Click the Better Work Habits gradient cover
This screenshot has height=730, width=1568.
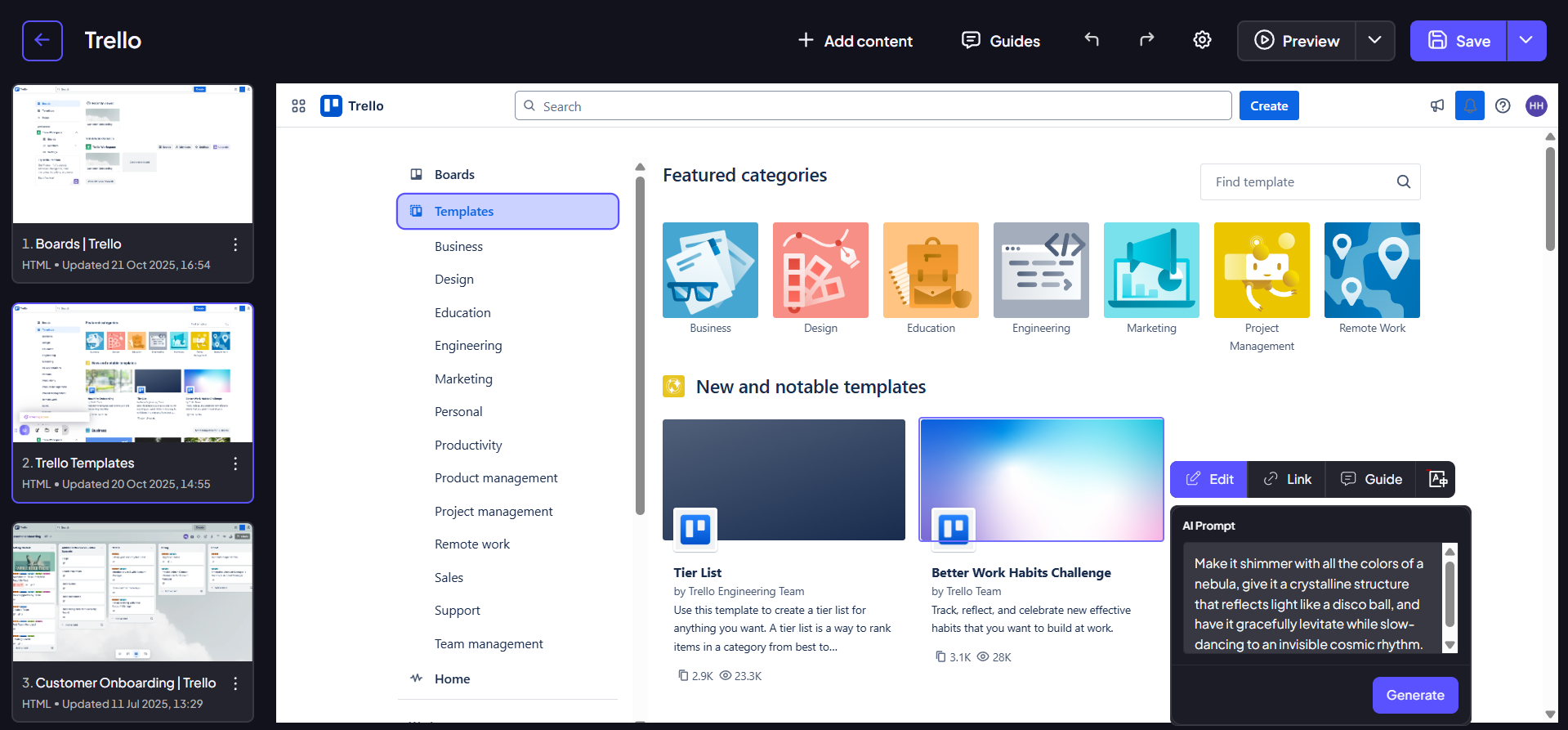click(1042, 480)
